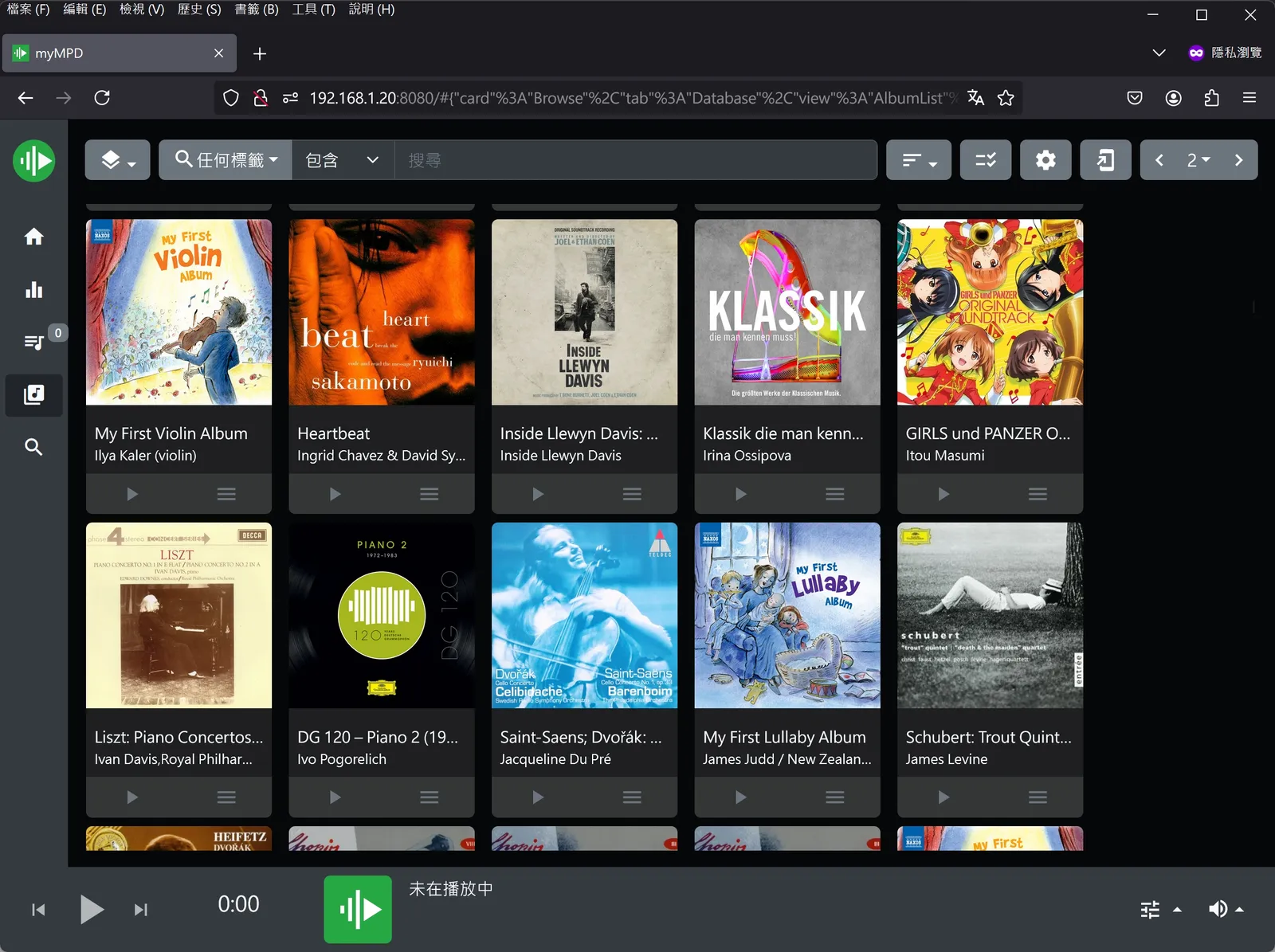Focus the 搜尋 search field
Image resolution: width=1275 pixels, height=952 pixels.
635,160
